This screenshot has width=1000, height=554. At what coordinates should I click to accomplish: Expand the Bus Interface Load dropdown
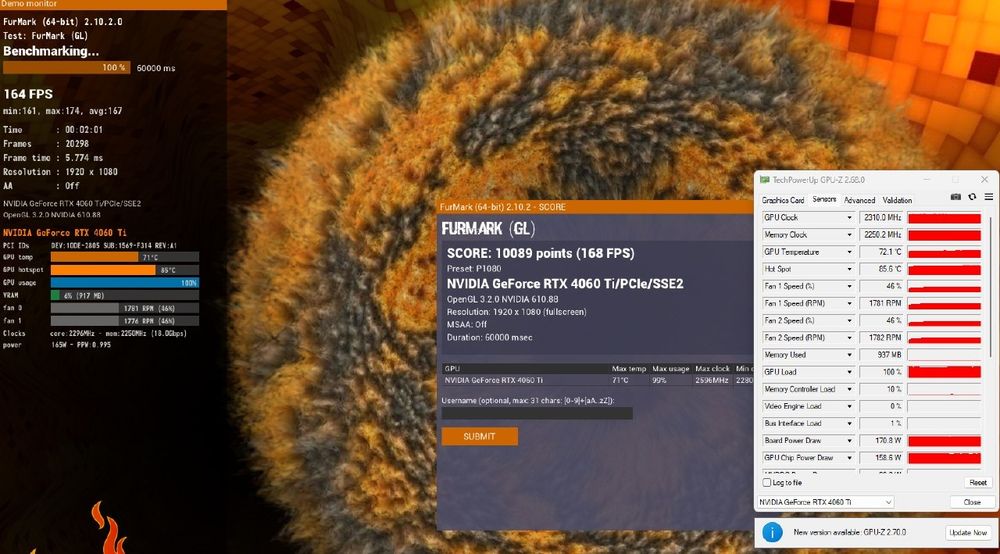tap(849, 424)
